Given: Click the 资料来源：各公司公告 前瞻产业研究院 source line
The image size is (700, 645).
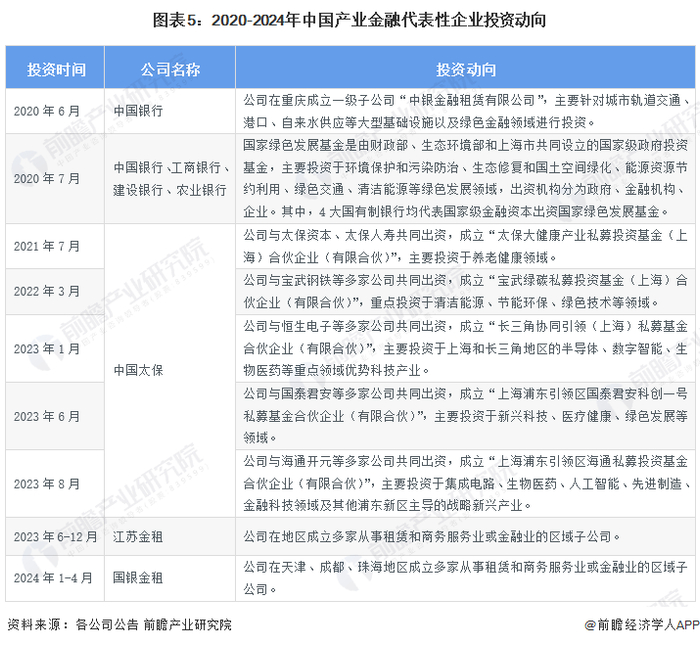Looking at the screenshot, I should [120, 624].
